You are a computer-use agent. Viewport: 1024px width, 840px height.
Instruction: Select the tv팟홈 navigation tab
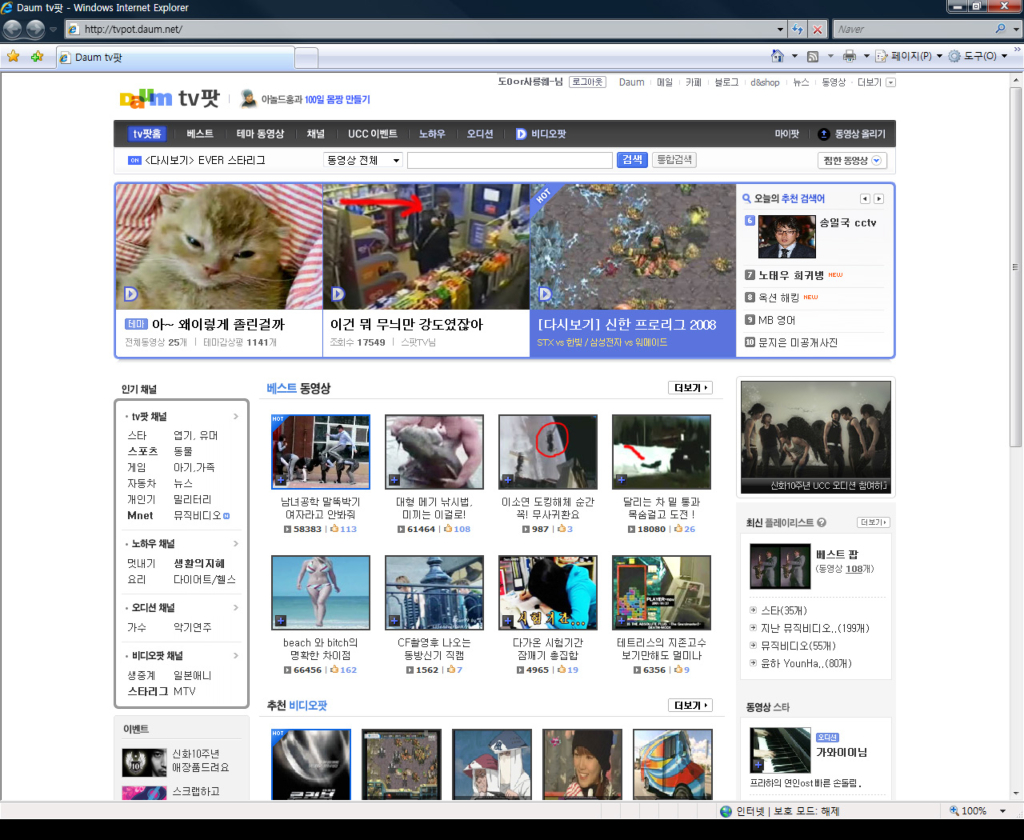147,134
